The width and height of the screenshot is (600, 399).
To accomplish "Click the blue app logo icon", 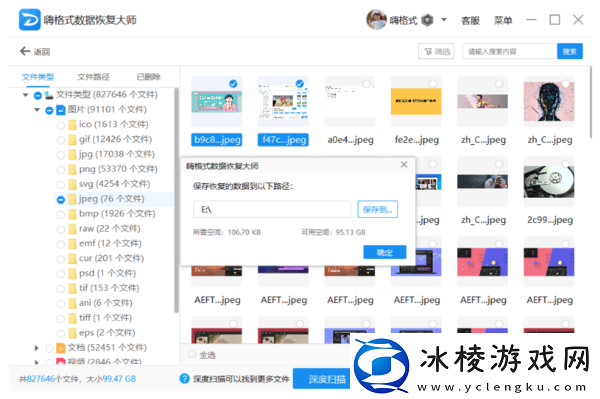I will [29, 20].
